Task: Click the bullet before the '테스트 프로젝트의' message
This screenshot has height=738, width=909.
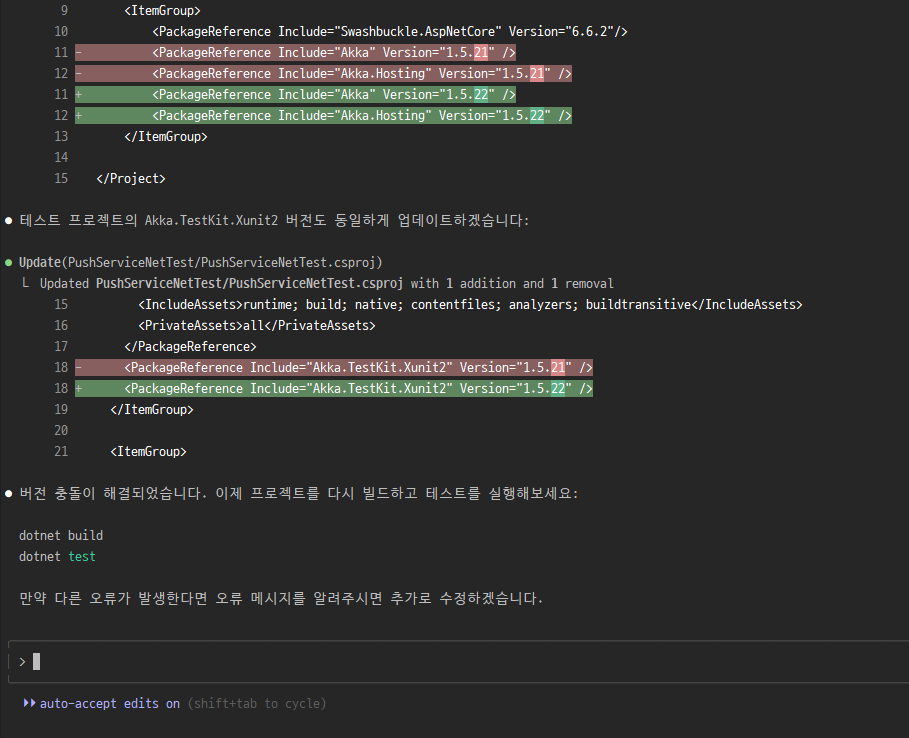Action: click(x=9, y=219)
